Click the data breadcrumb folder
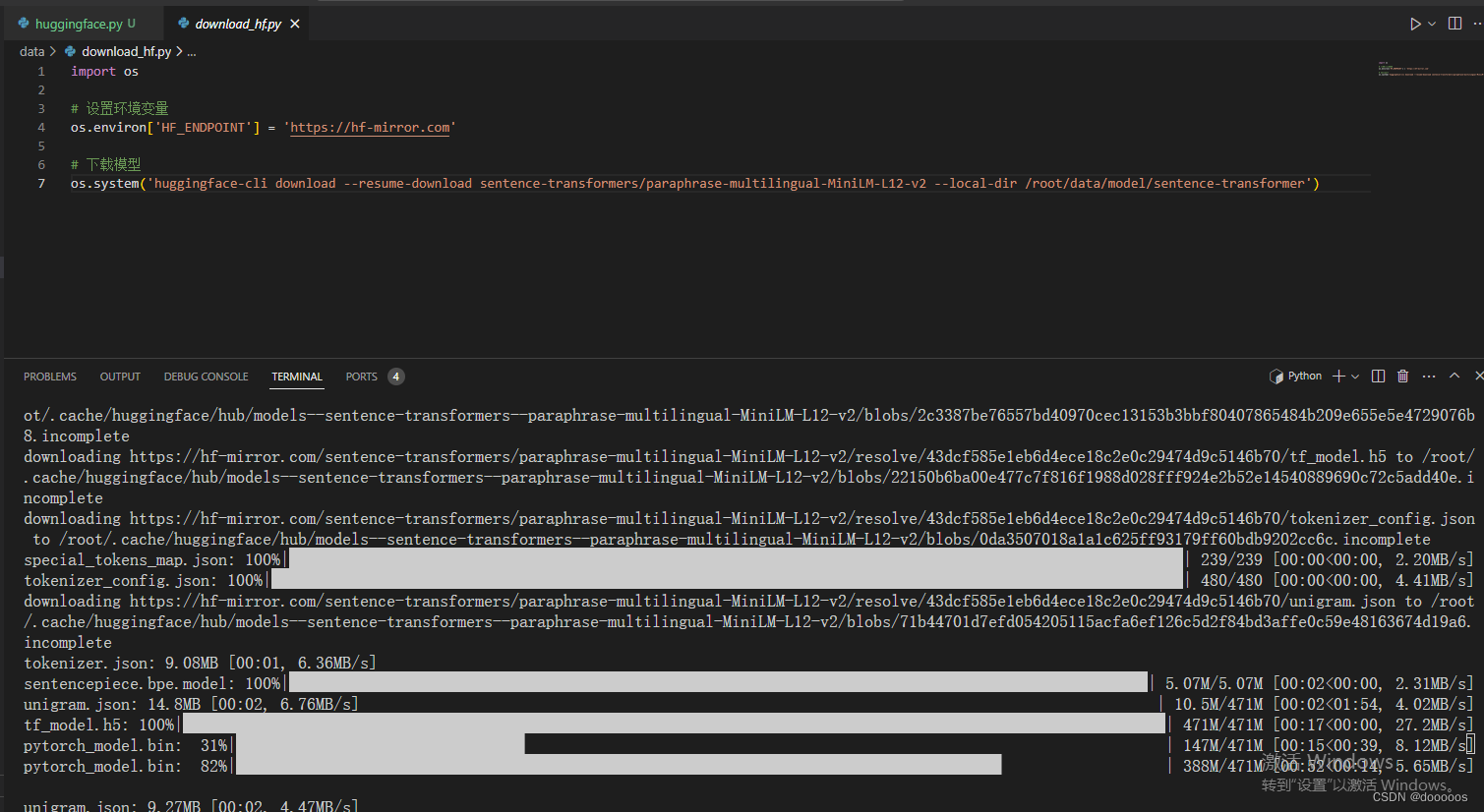The height and width of the screenshot is (812, 1484). 32,51
